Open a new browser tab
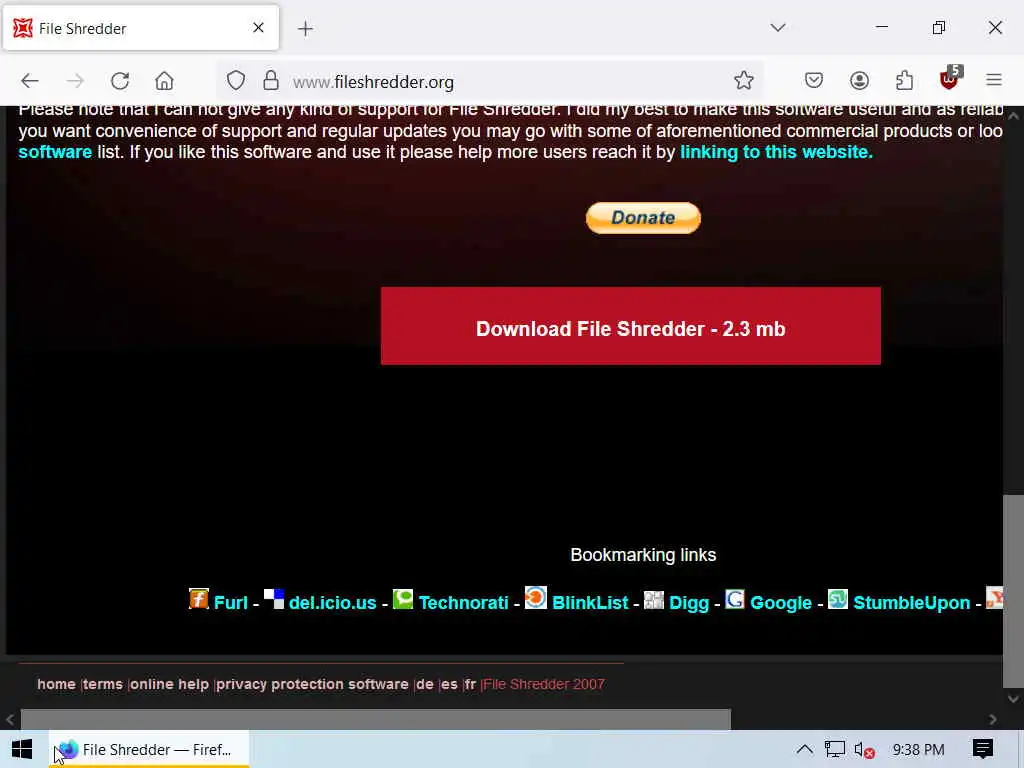The image size is (1024, 768). tap(305, 29)
